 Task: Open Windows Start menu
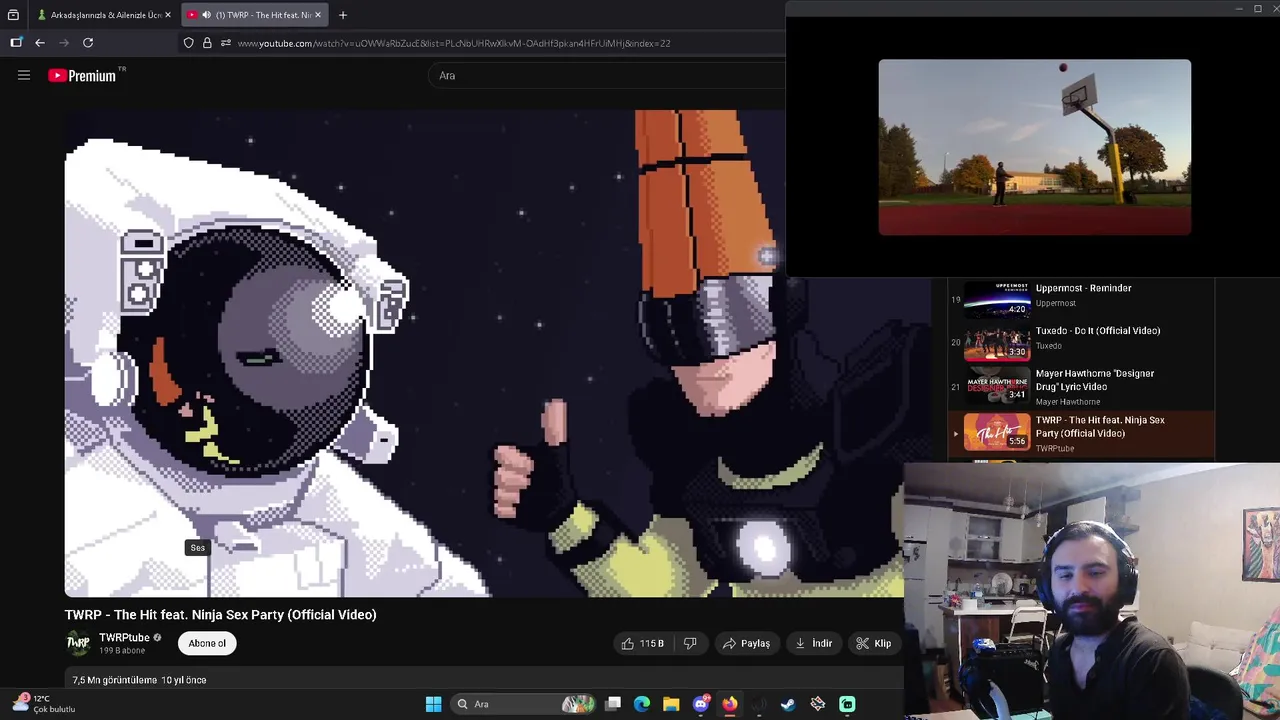433,704
